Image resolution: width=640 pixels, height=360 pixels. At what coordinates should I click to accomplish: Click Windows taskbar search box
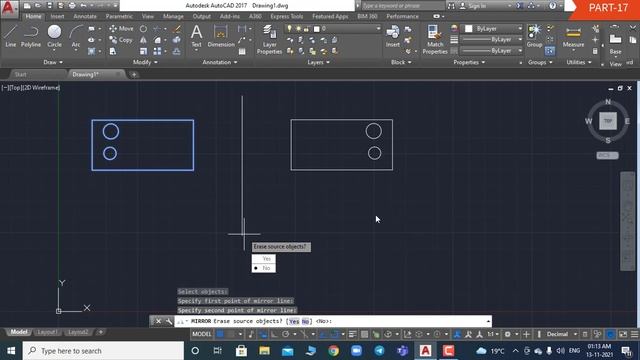click(103, 351)
